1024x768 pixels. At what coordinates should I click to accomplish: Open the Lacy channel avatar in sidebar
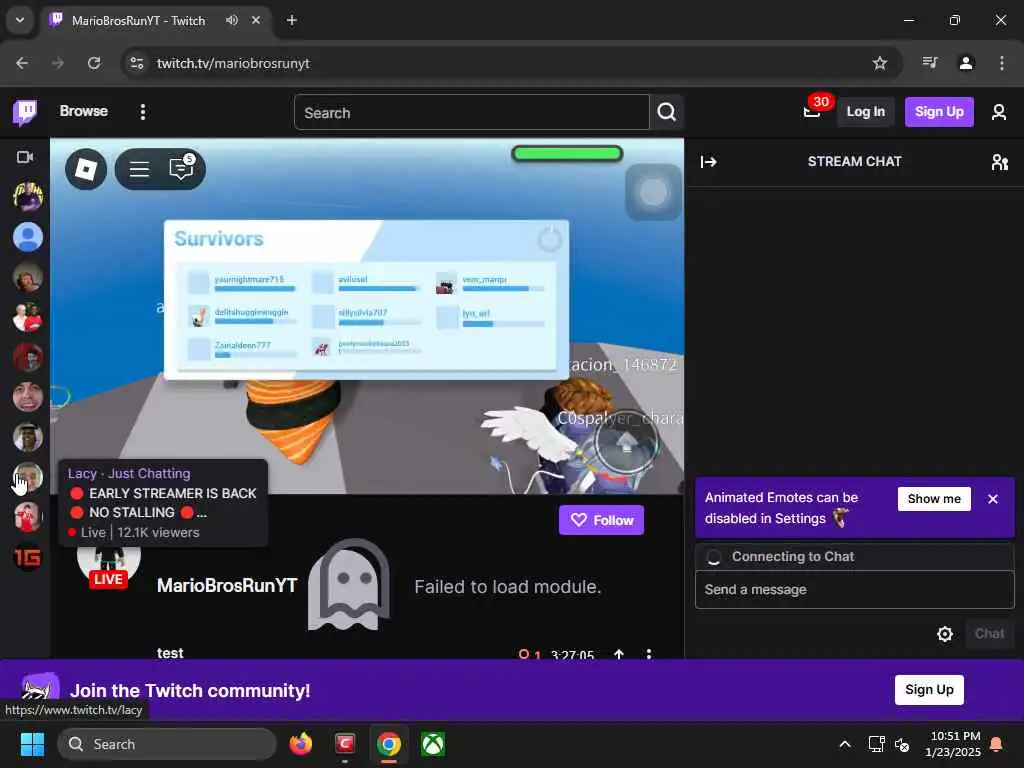click(28, 477)
